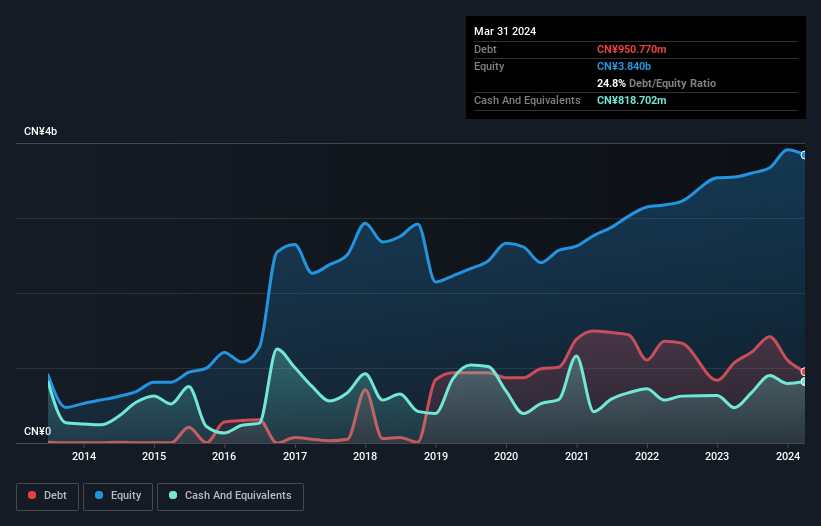Click the CN¥4b y-axis label
The width and height of the screenshot is (821, 526).
40,131
